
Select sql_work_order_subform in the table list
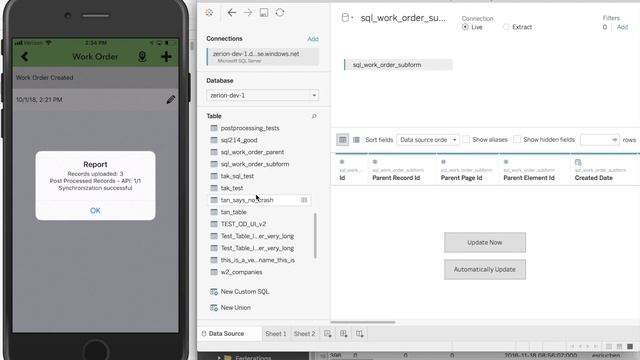tap(255, 164)
